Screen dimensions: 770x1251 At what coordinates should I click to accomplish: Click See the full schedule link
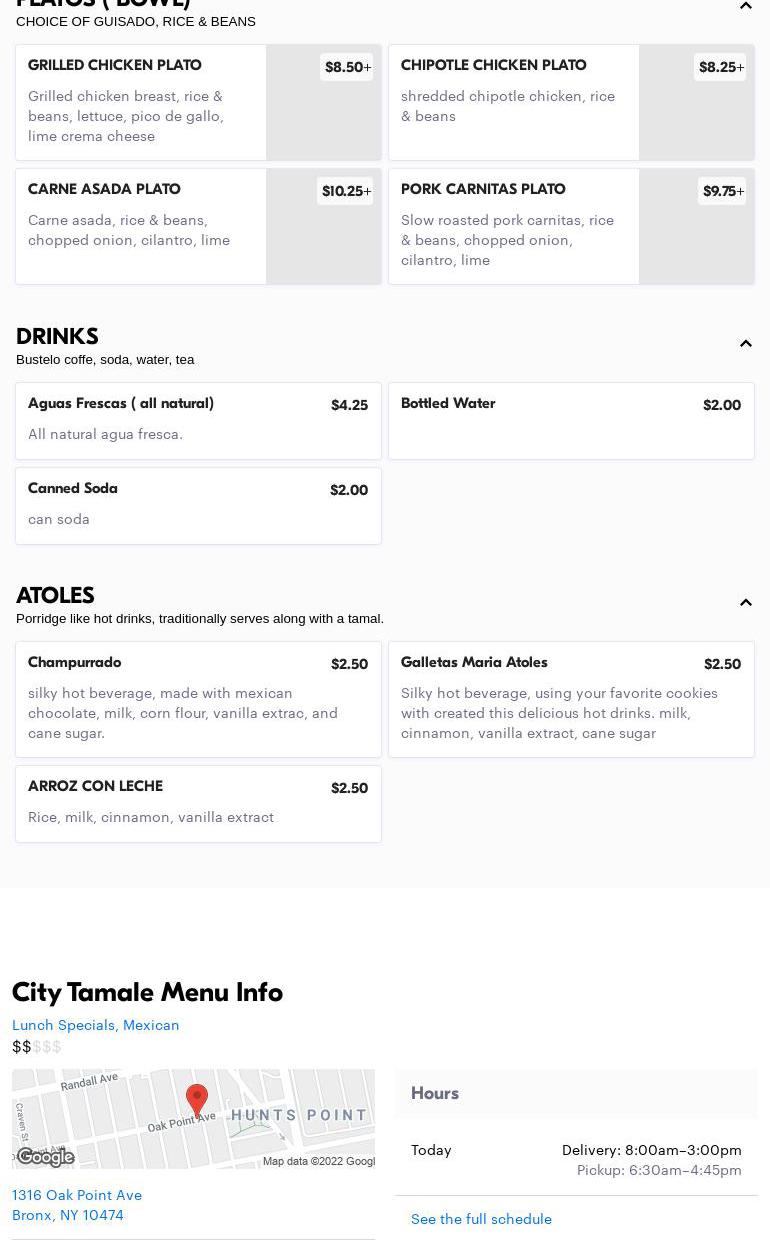pos(481,1219)
